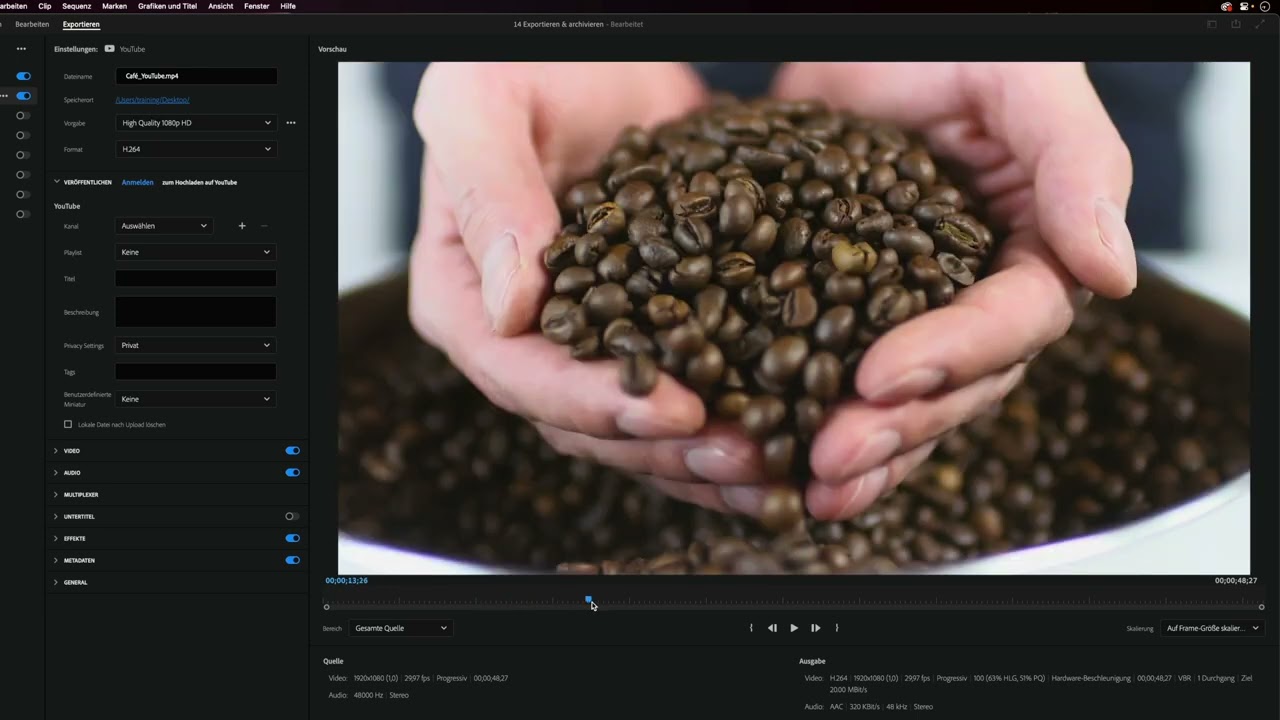This screenshot has width=1280, height=720.
Task: Click the Dateiname field showing Café_YouTube.mp4
Action: point(196,75)
